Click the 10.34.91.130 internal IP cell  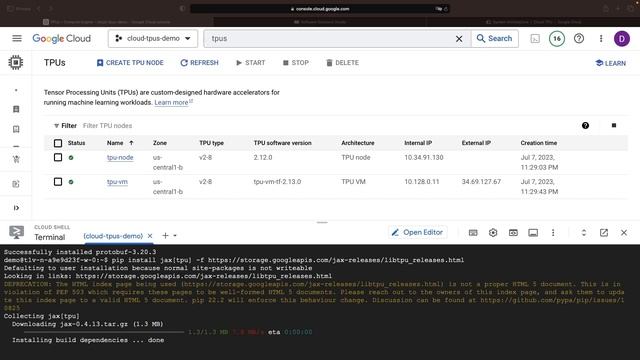424,158
